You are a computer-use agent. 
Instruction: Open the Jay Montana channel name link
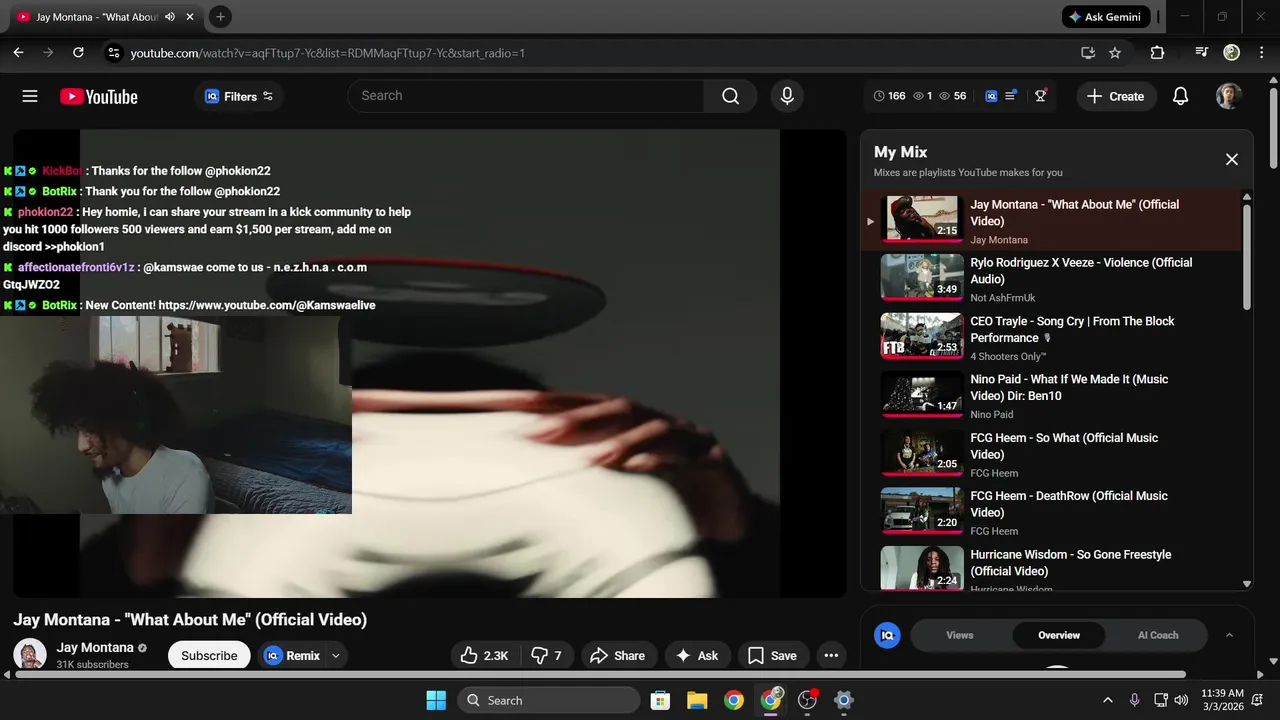(x=95, y=647)
